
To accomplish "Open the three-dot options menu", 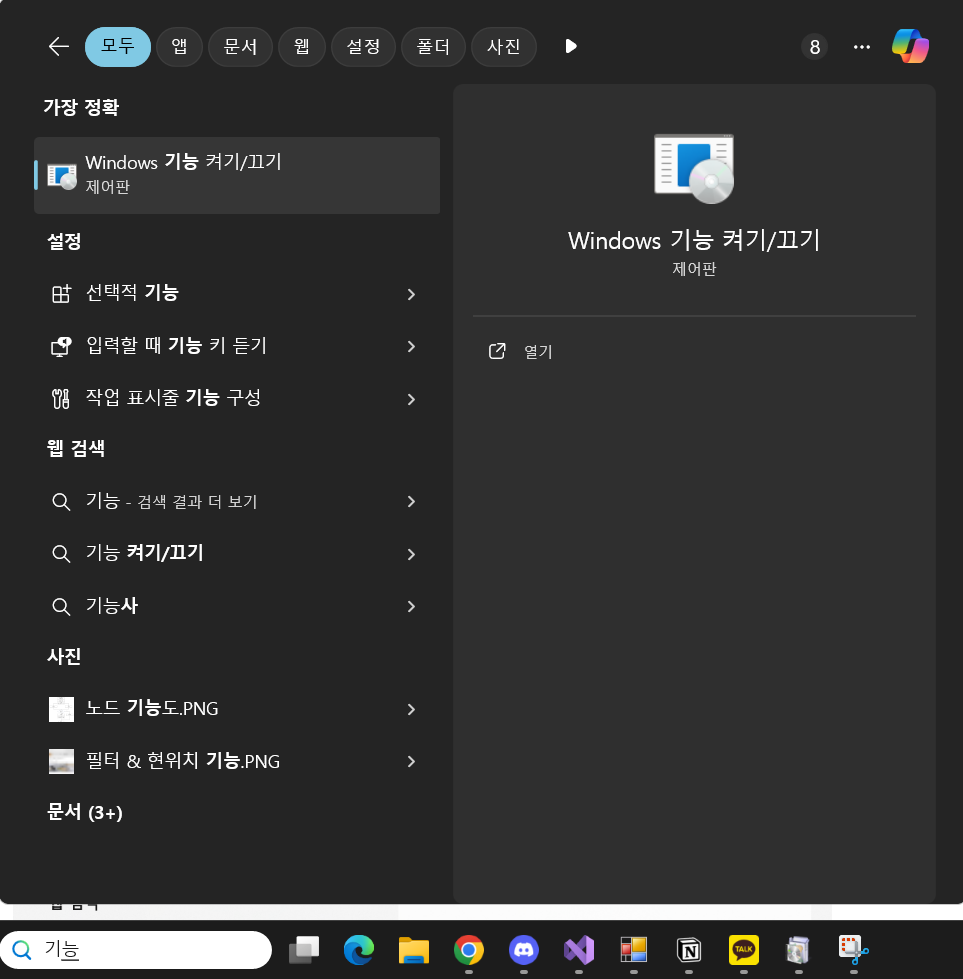I will [x=862, y=47].
